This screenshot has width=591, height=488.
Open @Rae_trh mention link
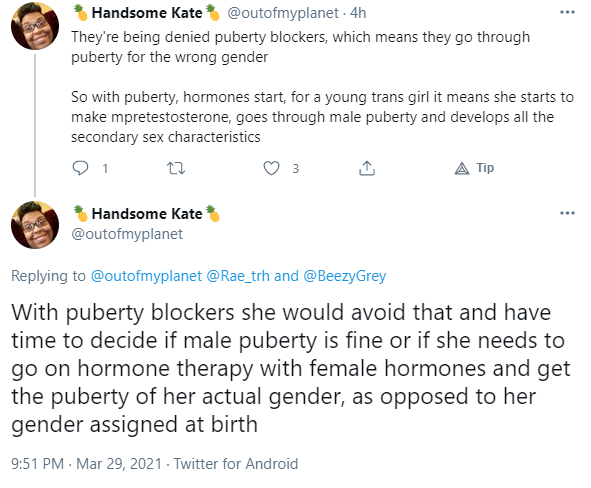coord(238,276)
